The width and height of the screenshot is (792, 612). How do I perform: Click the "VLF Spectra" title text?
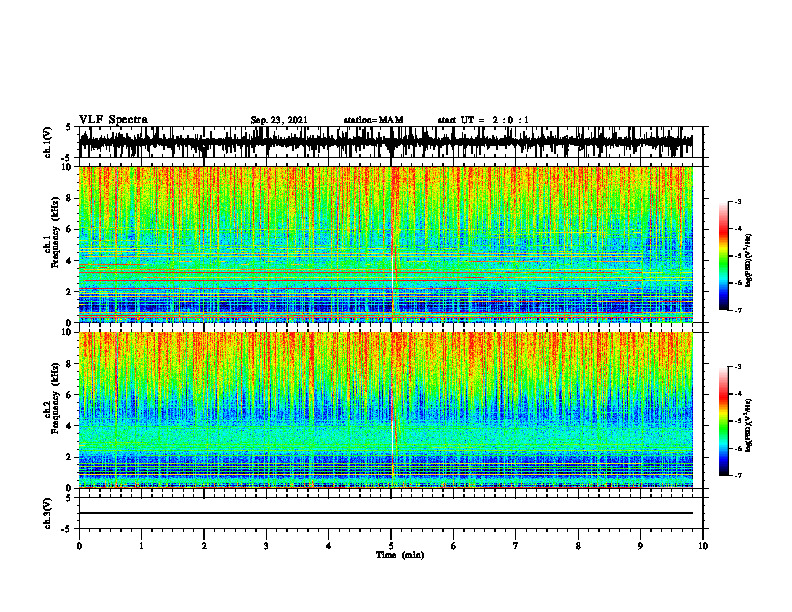point(113,120)
